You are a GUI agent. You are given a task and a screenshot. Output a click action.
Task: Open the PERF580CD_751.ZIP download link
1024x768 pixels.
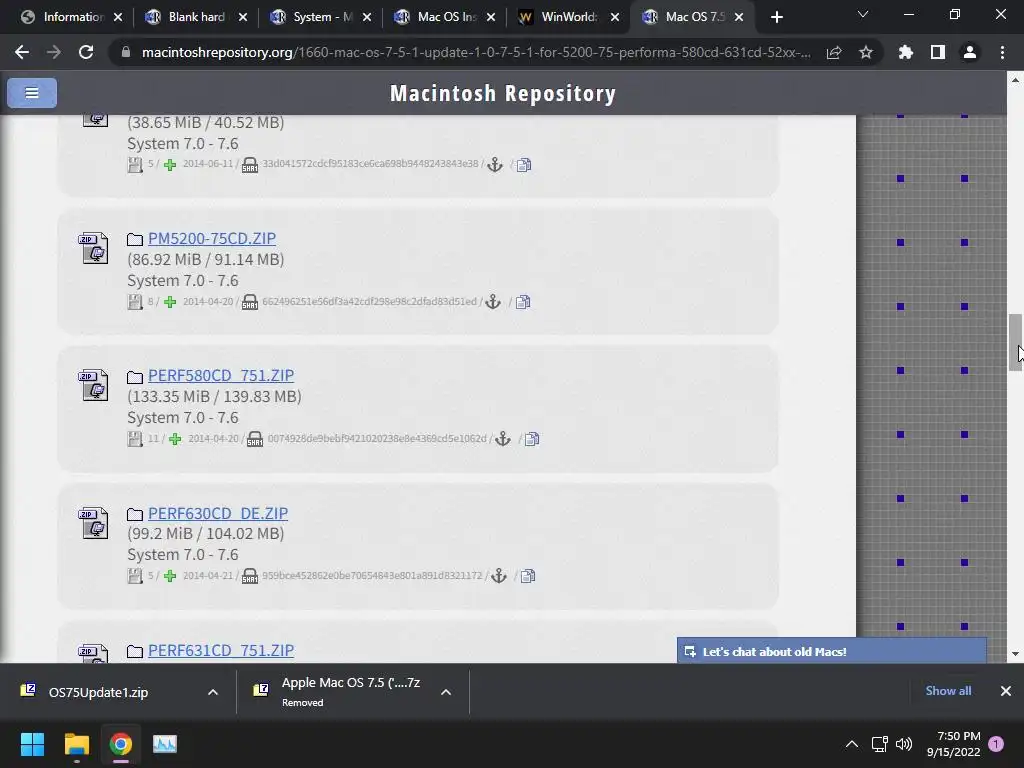[x=221, y=376]
